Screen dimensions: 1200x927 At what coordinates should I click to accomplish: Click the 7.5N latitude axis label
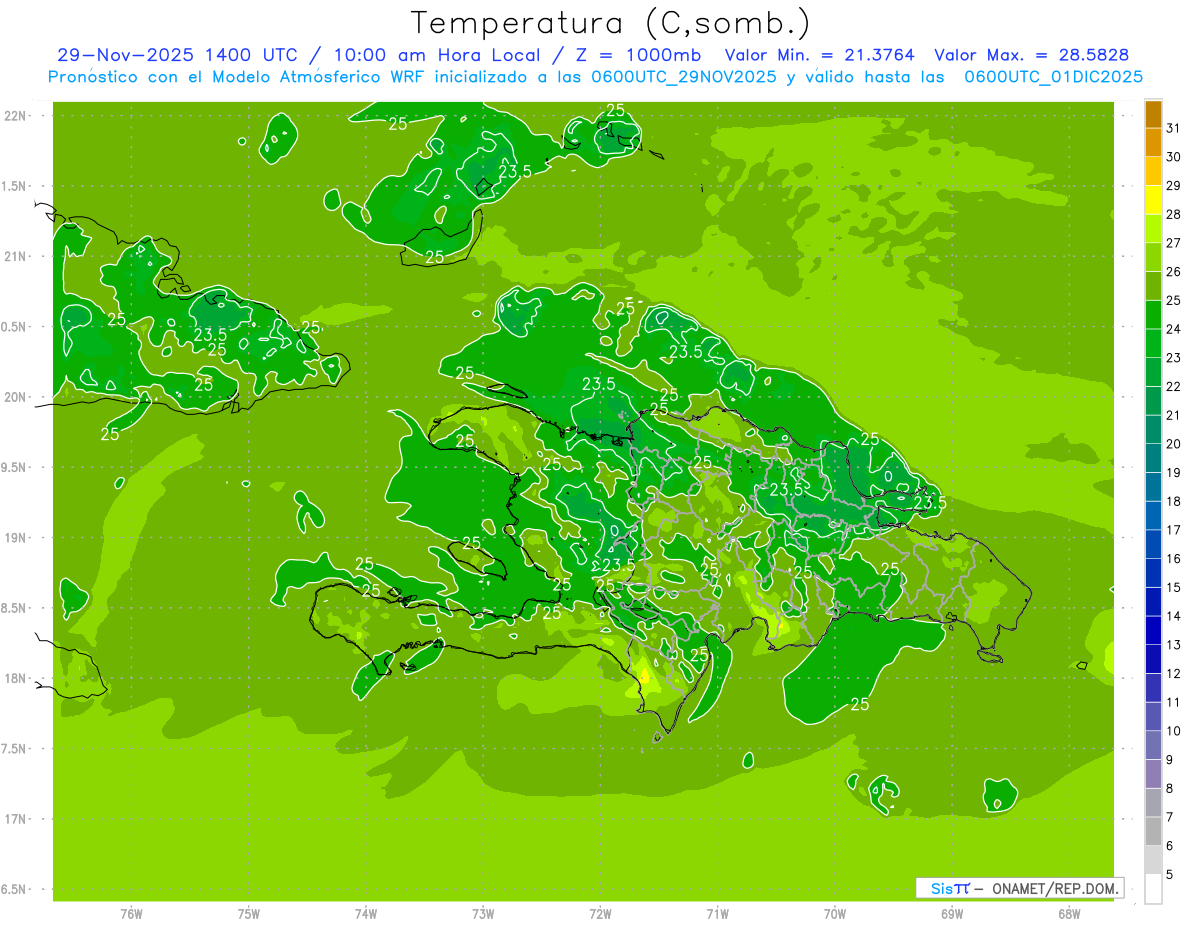(15, 749)
